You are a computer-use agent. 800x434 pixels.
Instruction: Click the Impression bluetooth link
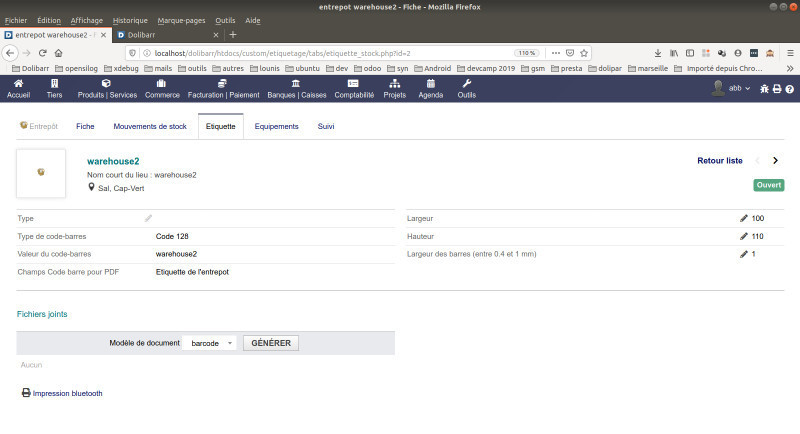(x=67, y=393)
